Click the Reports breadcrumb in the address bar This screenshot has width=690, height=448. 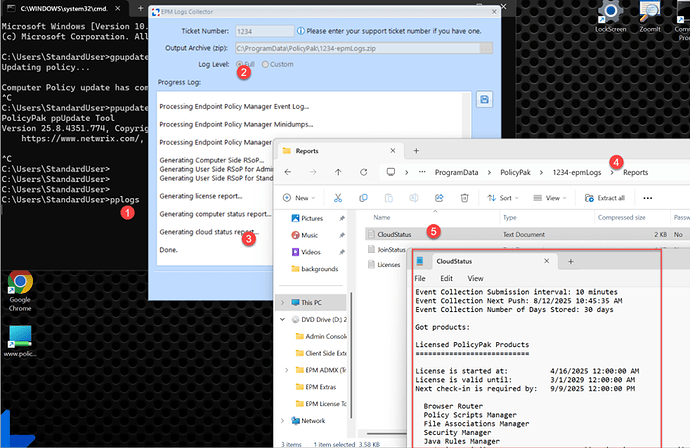pos(635,173)
